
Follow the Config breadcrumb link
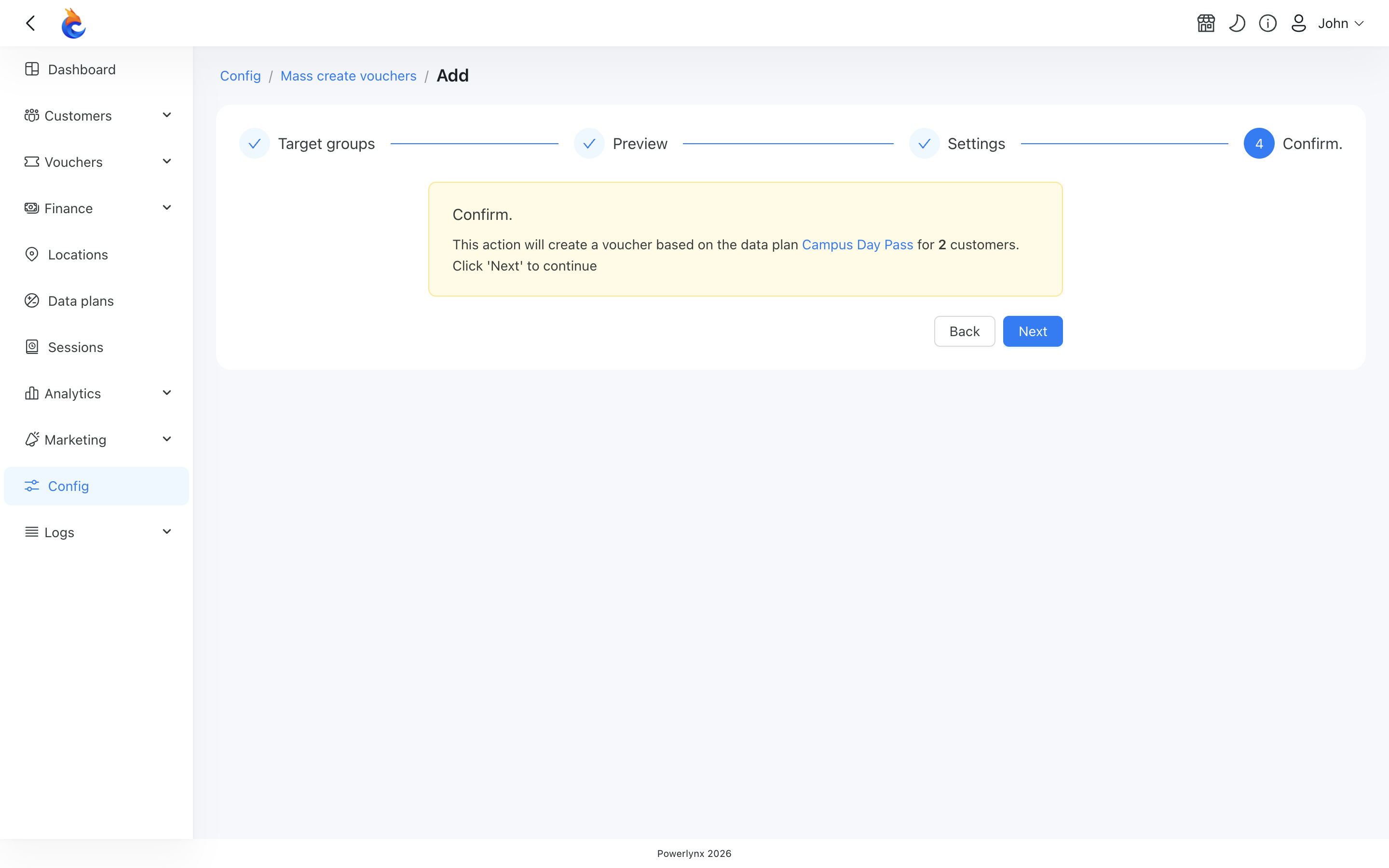pos(241,76)
